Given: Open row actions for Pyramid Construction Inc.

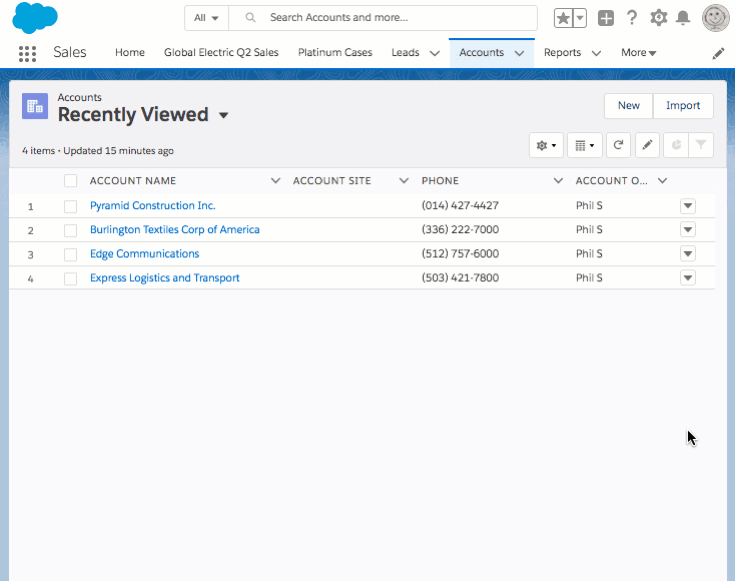Looking at the screenshot, I should pyautogui.click(x=688, y=206).
